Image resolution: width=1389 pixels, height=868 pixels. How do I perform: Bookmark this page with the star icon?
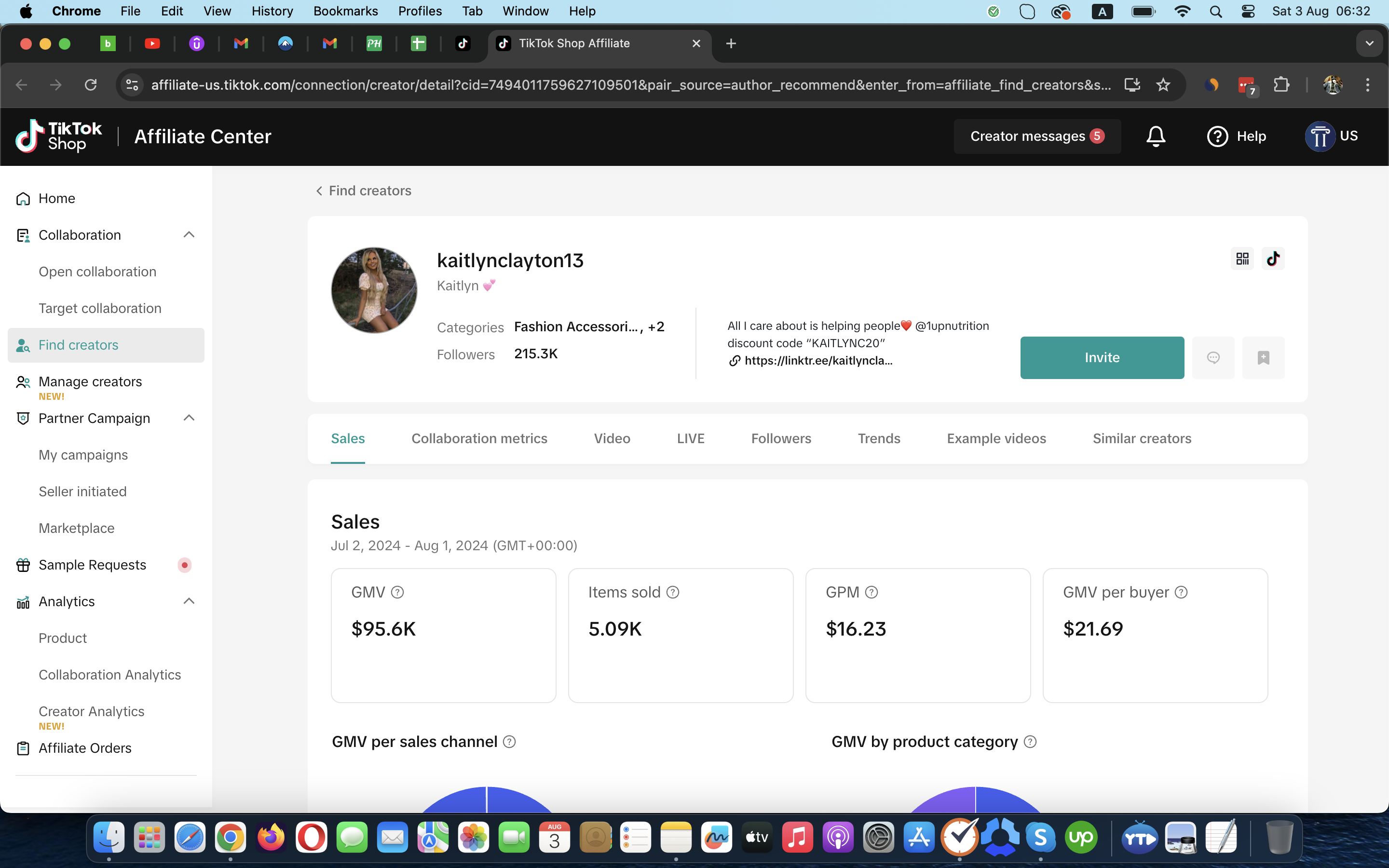[1163, 85]
